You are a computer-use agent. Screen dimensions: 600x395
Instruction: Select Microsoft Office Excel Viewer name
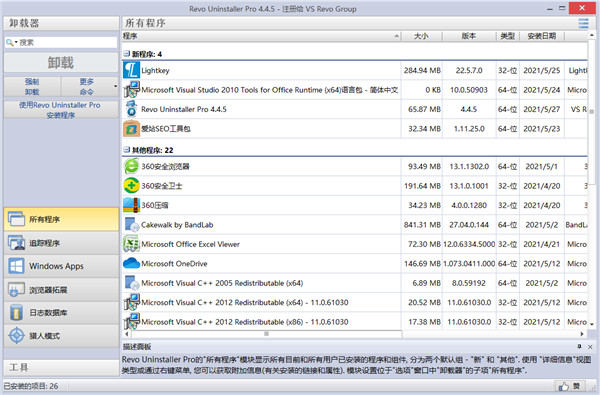[x=191, y=244]
